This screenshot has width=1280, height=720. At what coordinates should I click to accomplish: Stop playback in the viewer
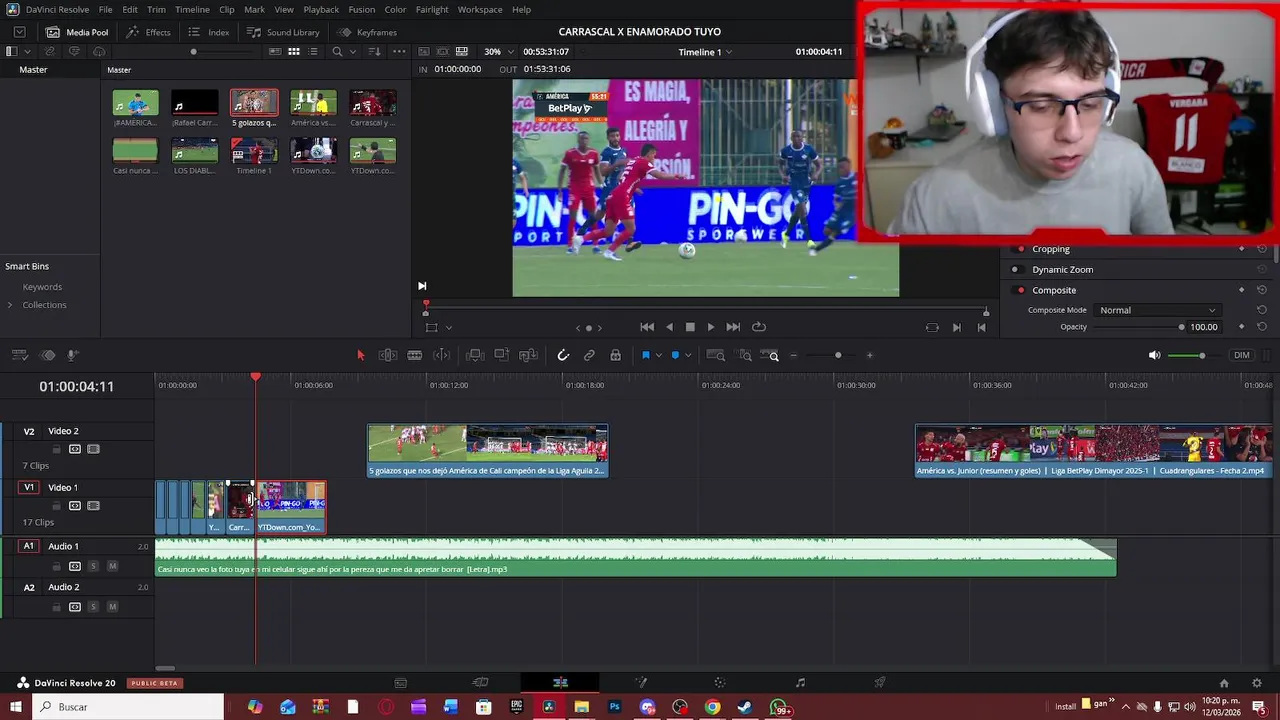tap(690, 327)
